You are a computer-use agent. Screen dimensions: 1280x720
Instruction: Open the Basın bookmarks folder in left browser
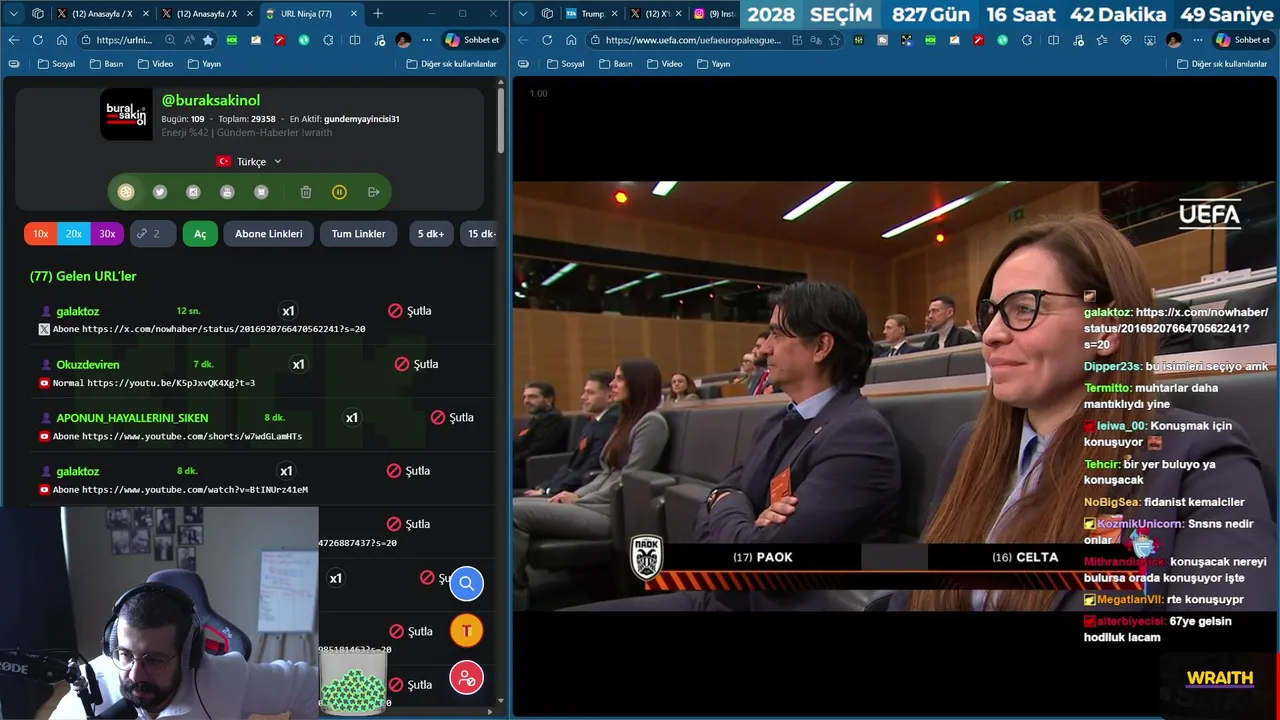point(106,63)
